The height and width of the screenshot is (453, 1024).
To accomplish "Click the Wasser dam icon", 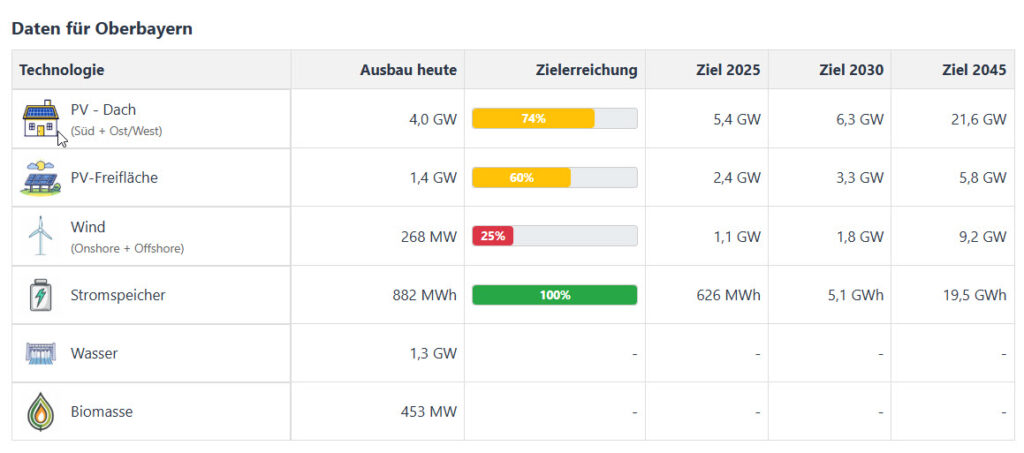I will 40,353.
